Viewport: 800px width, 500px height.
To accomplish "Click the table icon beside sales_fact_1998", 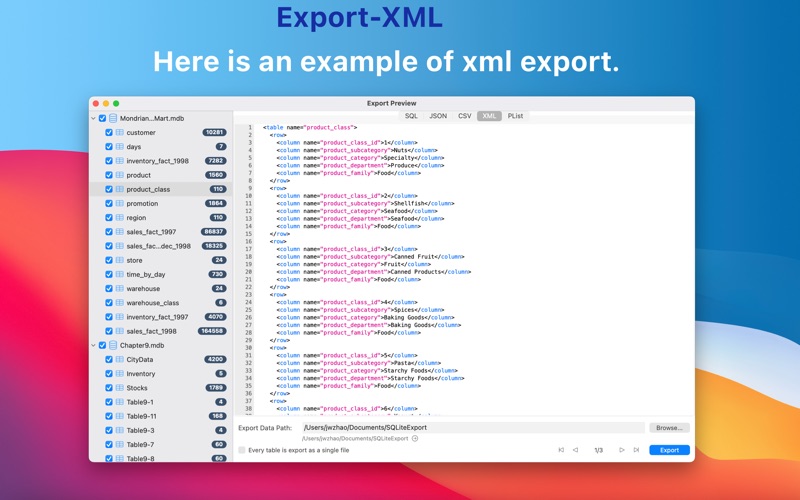I will [119, 331].
